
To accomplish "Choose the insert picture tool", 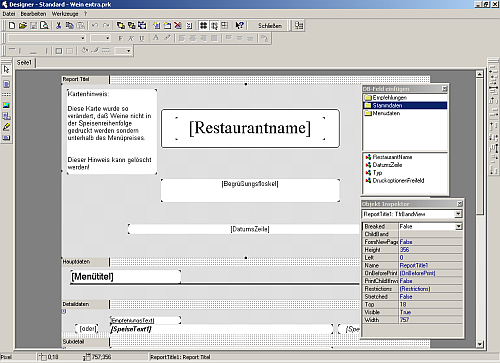I will [x=6, y=105].
